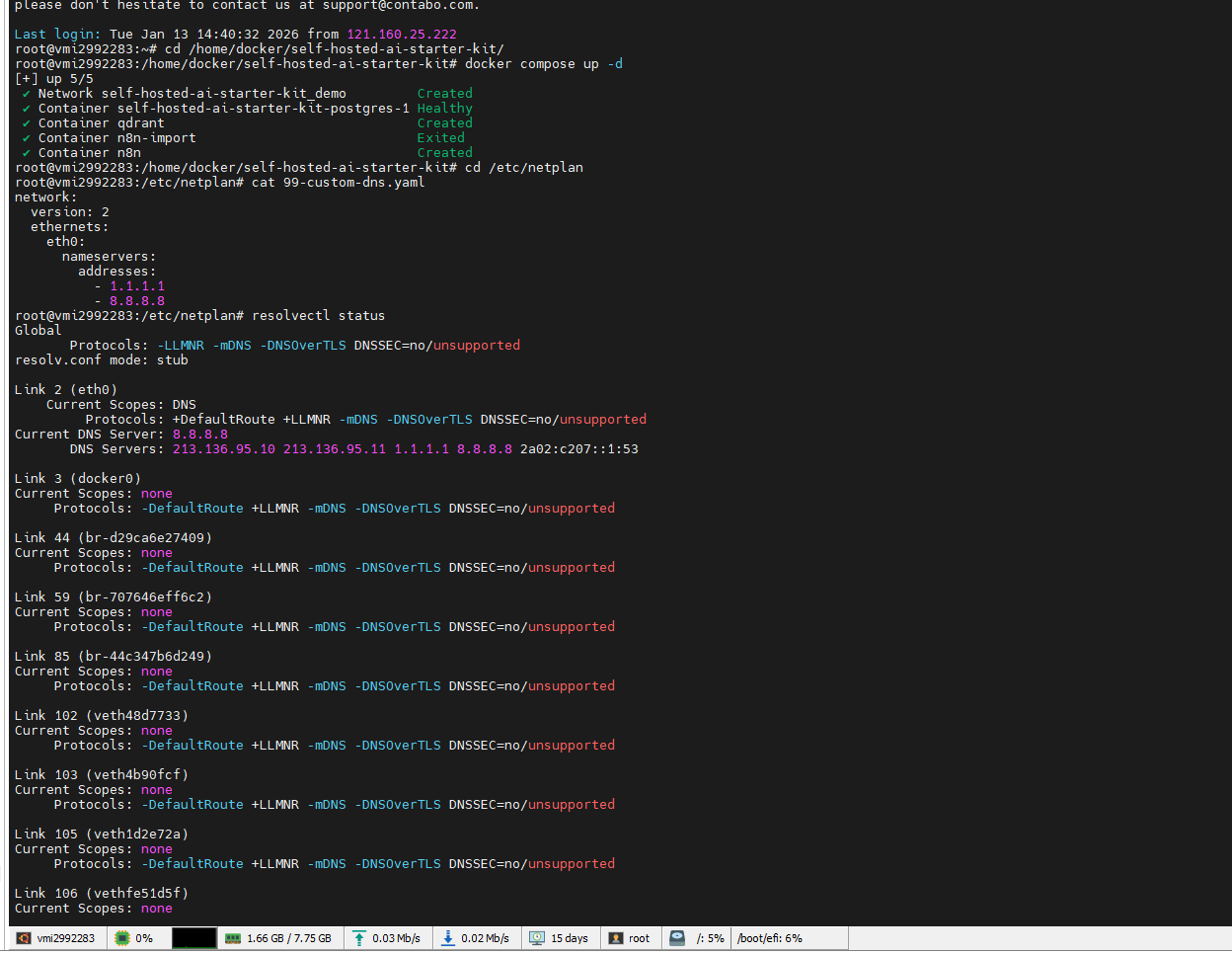The image size is (1232, 954).
Task: Click the green upload arrow icon
Action: (x=359, y=938)
